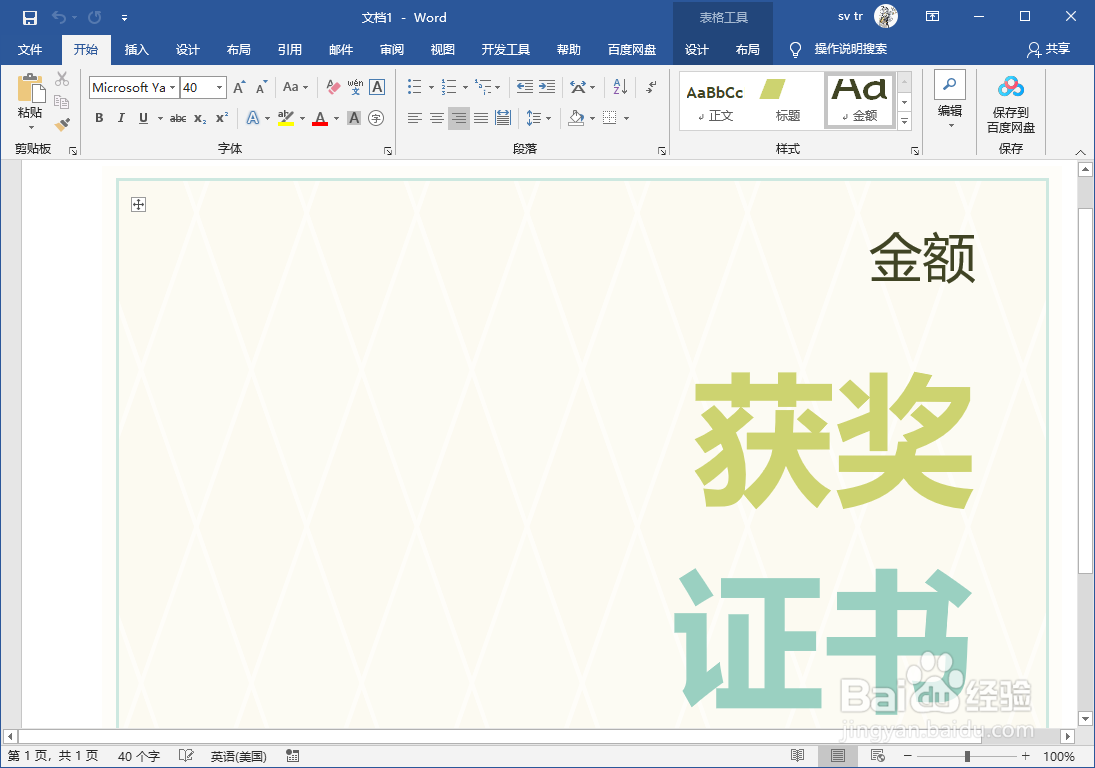Expand the Change Case (Aa) menu
The height and width of the screenshot is (768, 1095).
point(295,87)
